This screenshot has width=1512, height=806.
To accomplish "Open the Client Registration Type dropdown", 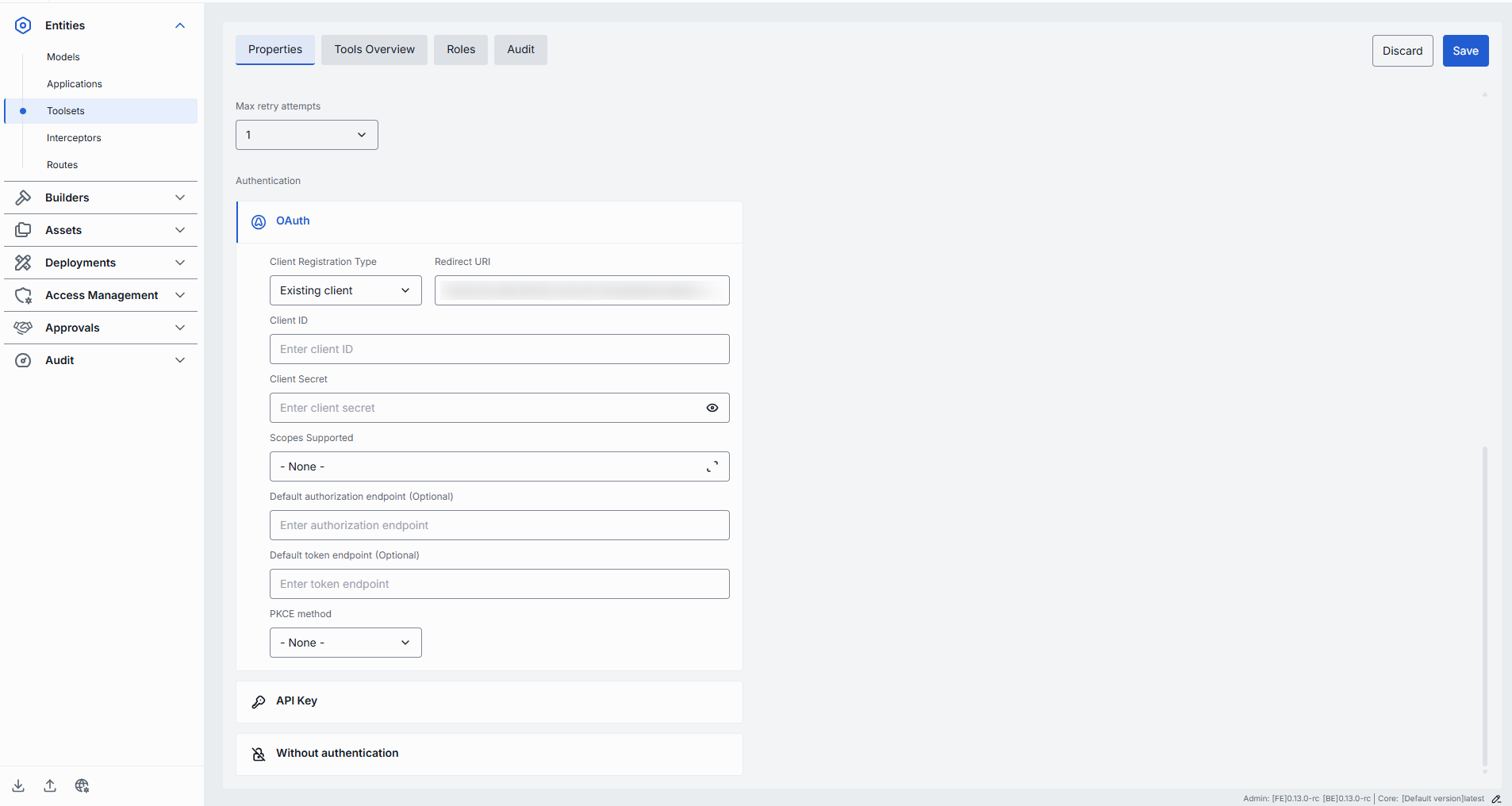I will pos(345,290).
